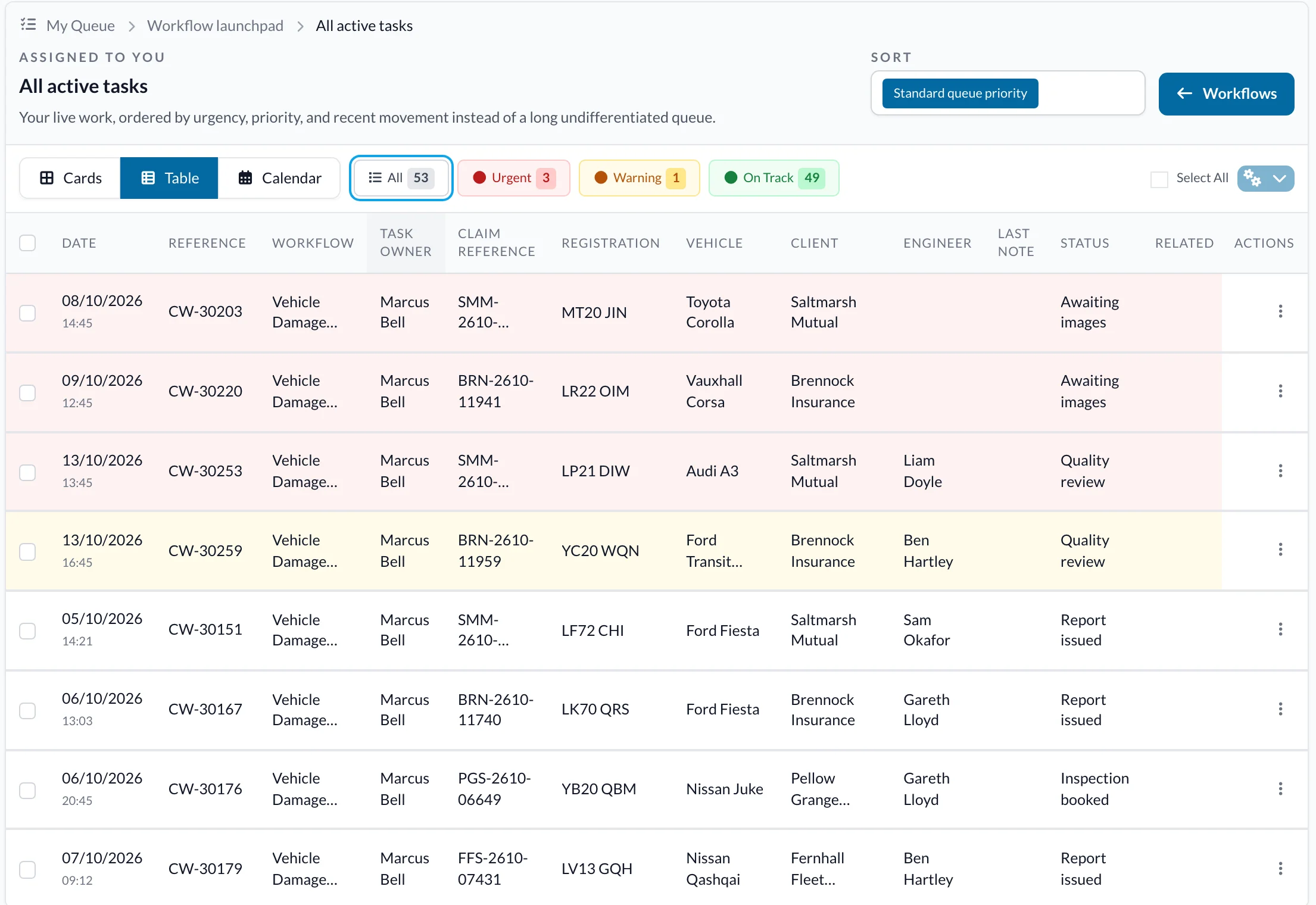Screen dimensions: 1316x905
Task: Check the Select All checkbox
Action: [x=1159, y=179]
